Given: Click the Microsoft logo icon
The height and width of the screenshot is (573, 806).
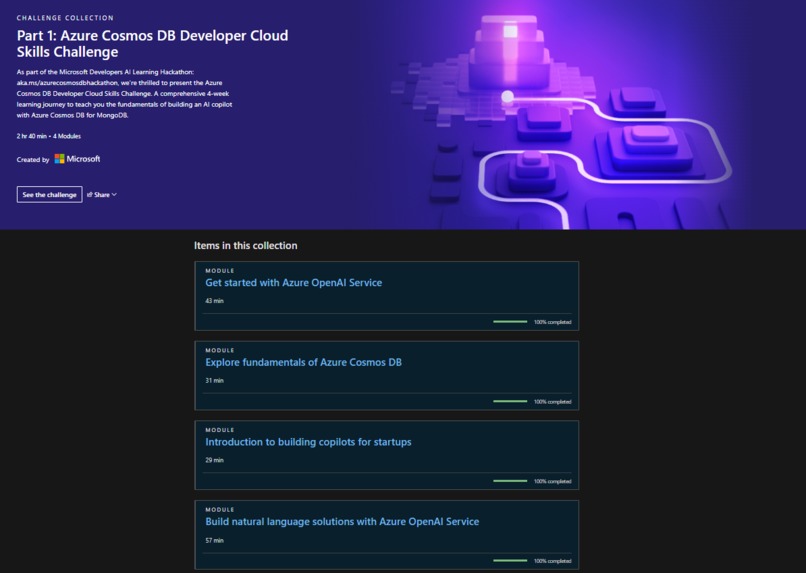Looking at the screenshot, I should (60, 159).
